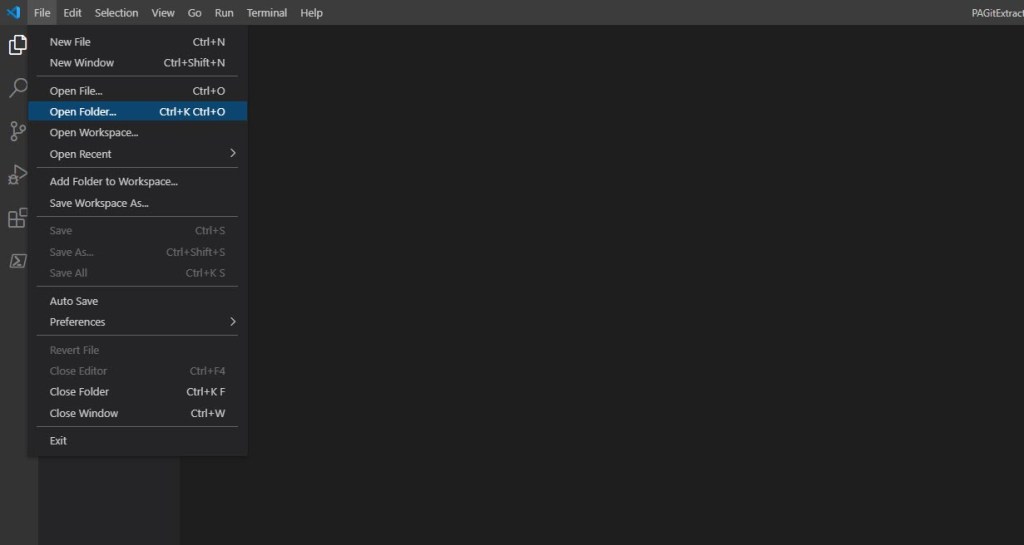Click Close Folder in File menu
The height and width of the screenshot is (545, 1024).
coord(80,392)
